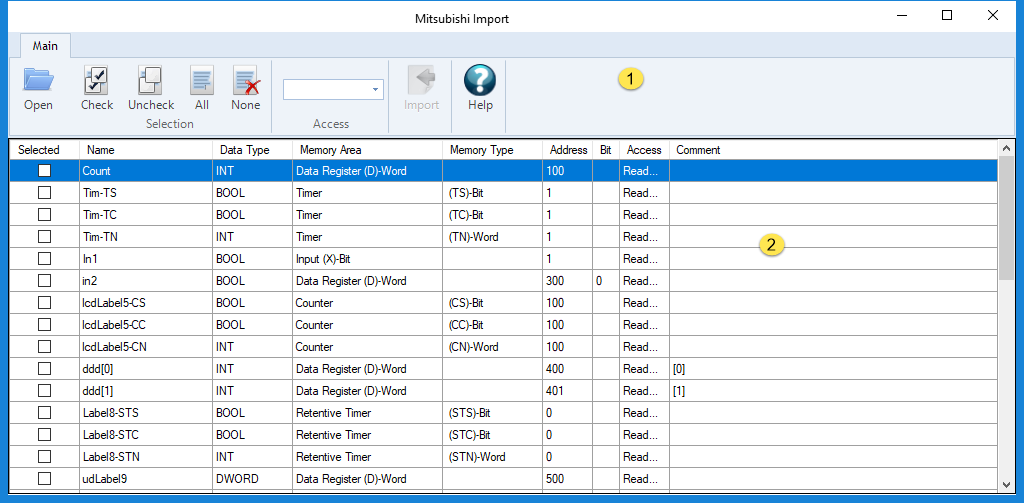Screen dimensions: 1024x503
Task: Click the Uncheck selection icon
Action: tap(151, 81)
